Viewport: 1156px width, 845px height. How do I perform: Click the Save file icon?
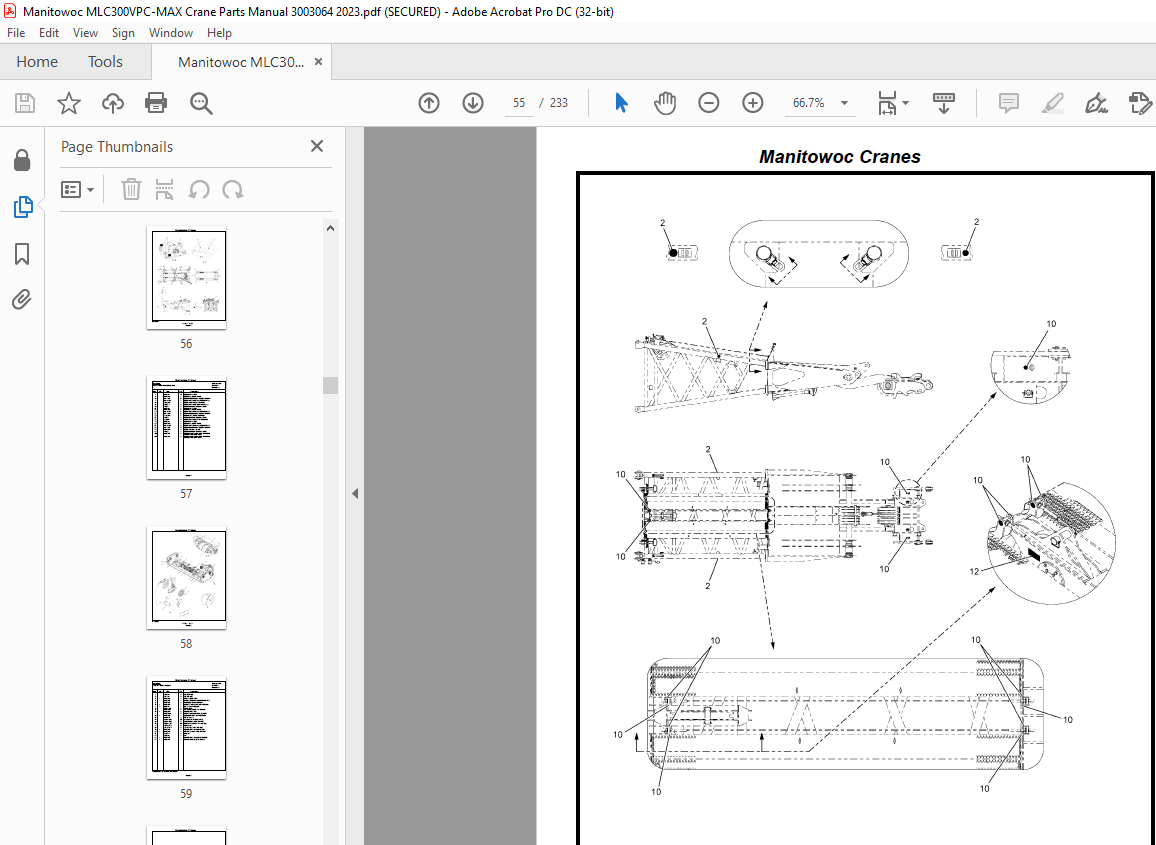(25, 103)
